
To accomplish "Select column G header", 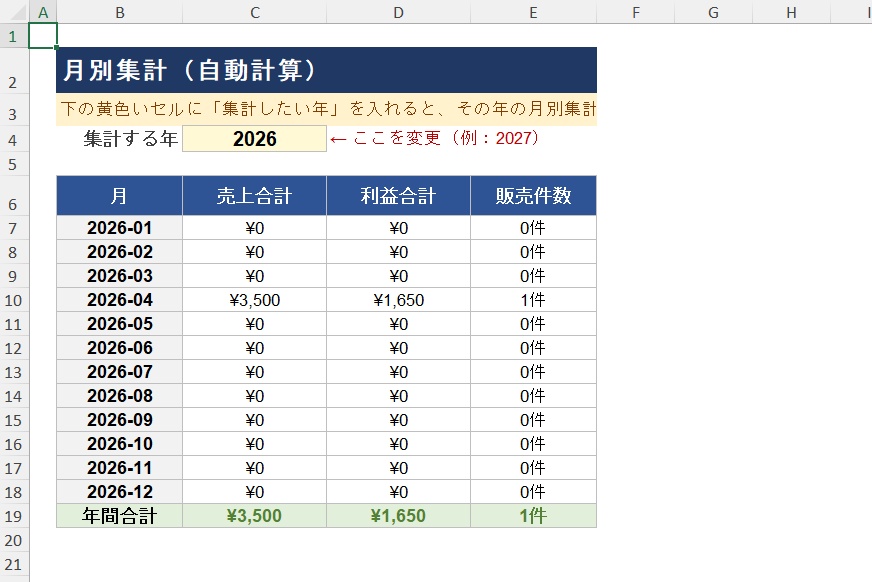I will 714,12.
